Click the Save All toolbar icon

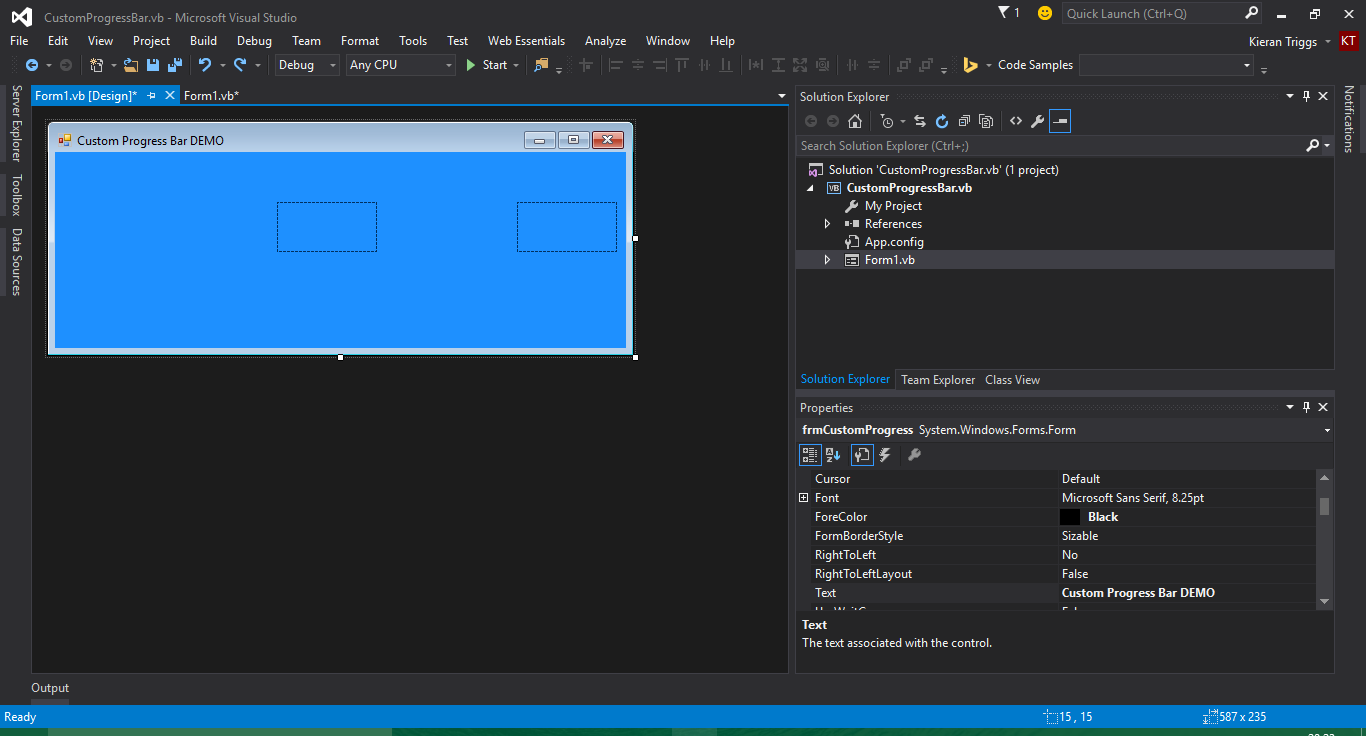click(174, 65)
